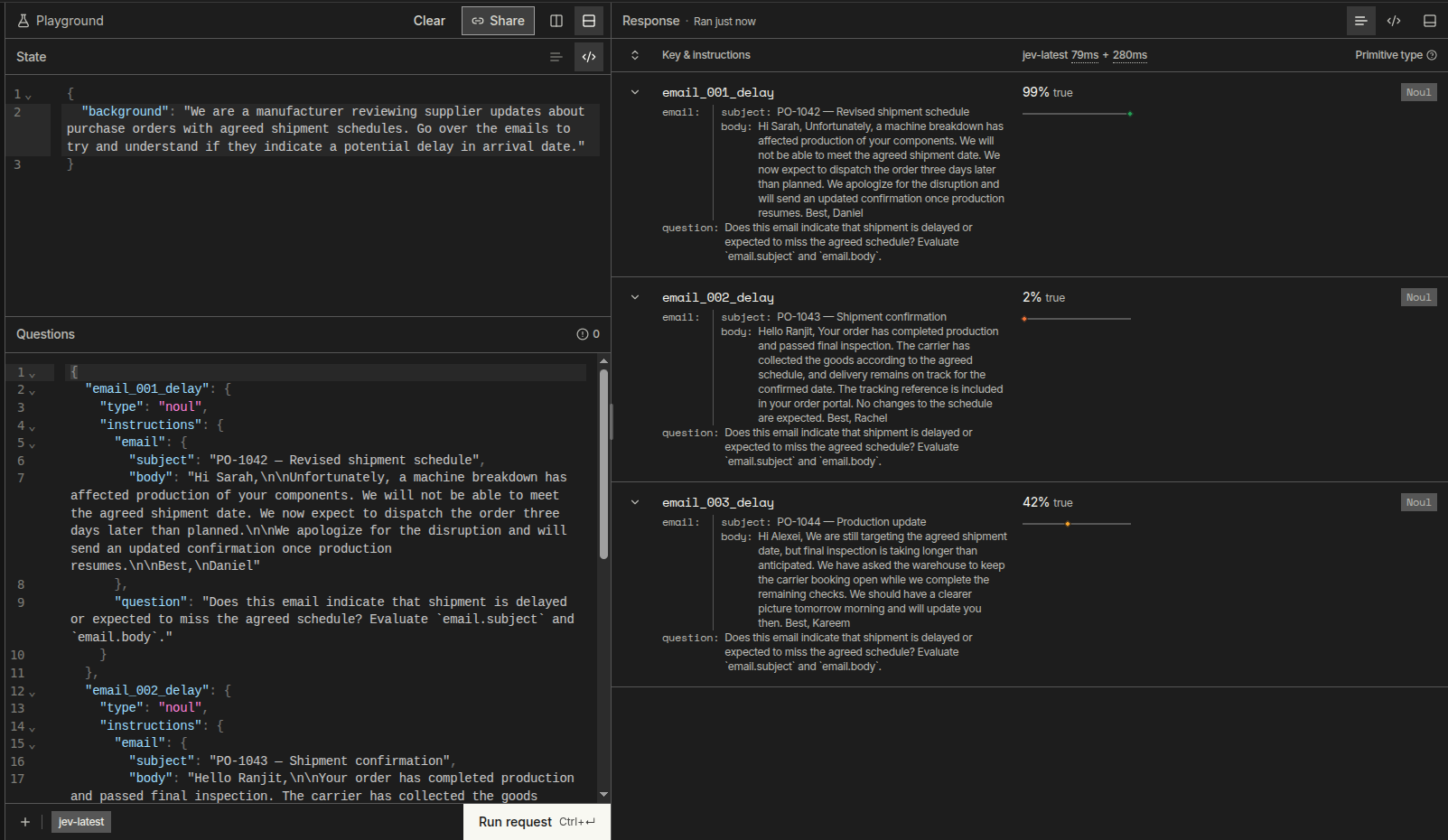Collapse the email_003_delay response row

point(635,502)
